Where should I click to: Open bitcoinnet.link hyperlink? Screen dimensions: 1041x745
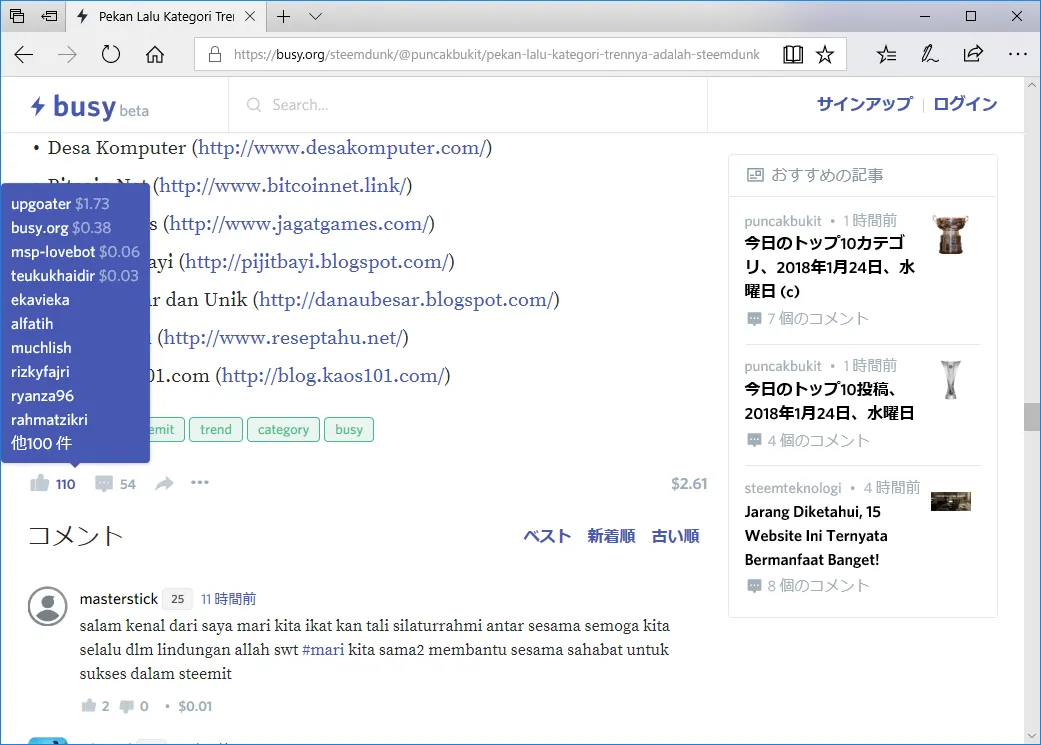point(283,185)
